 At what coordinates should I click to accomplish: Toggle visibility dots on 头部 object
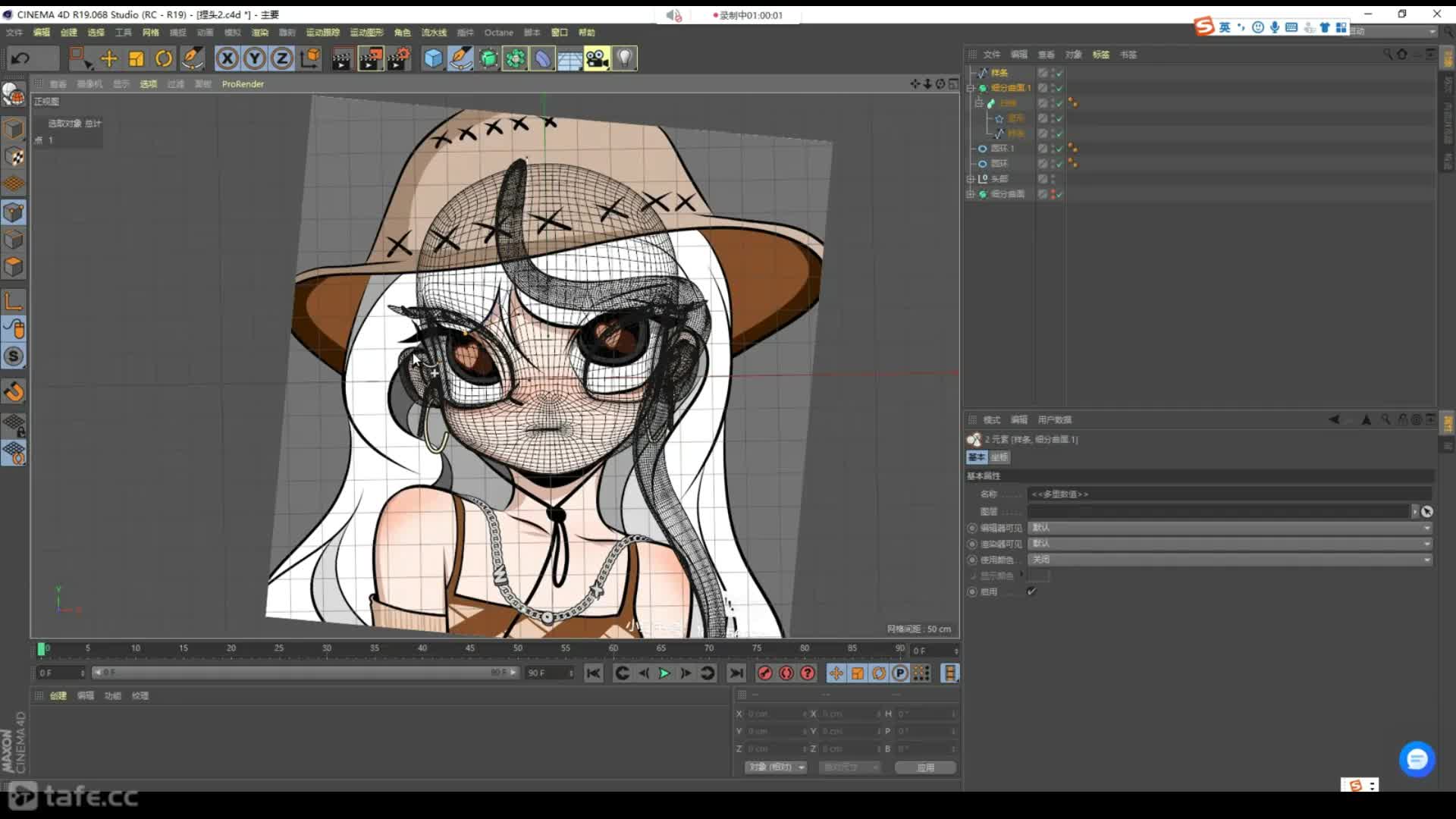[1053, 179]
